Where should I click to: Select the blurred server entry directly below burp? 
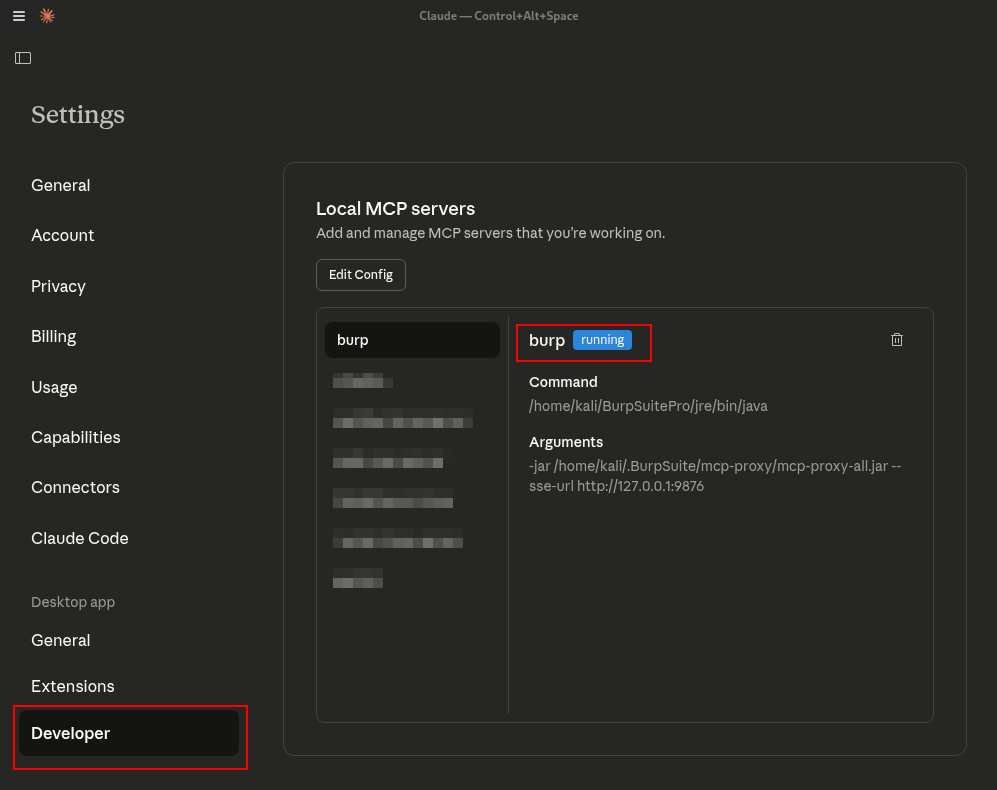[x=363, y=381]
